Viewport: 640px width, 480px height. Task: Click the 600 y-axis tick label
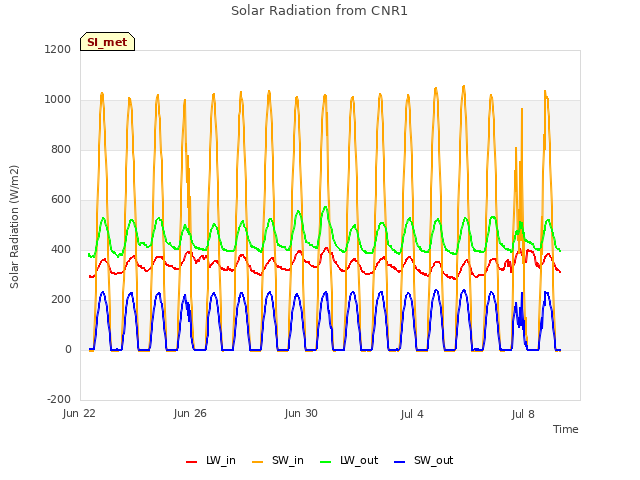(x=61, y=200)
